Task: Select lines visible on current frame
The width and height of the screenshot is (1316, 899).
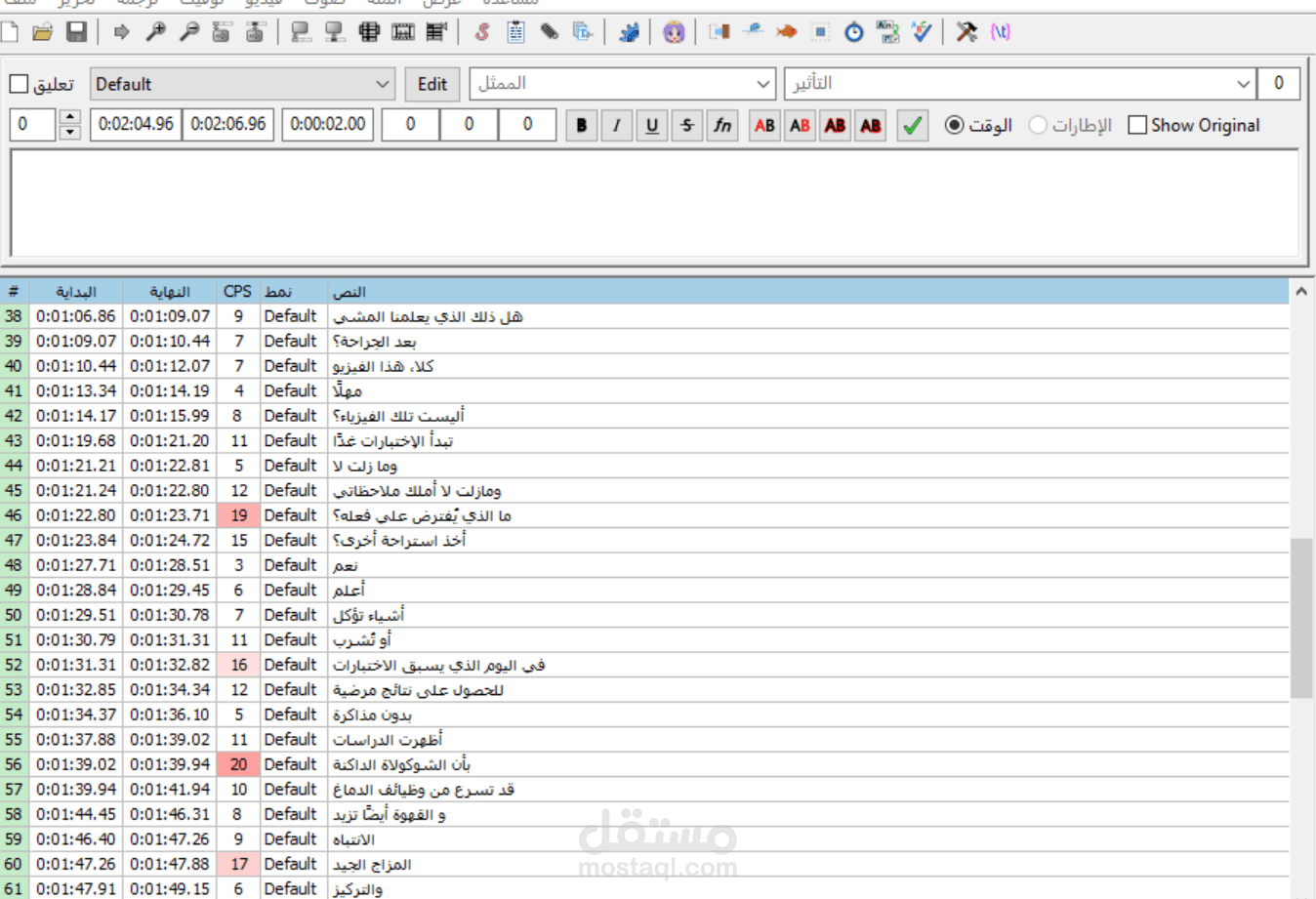Action: click(x=369, y=32)
